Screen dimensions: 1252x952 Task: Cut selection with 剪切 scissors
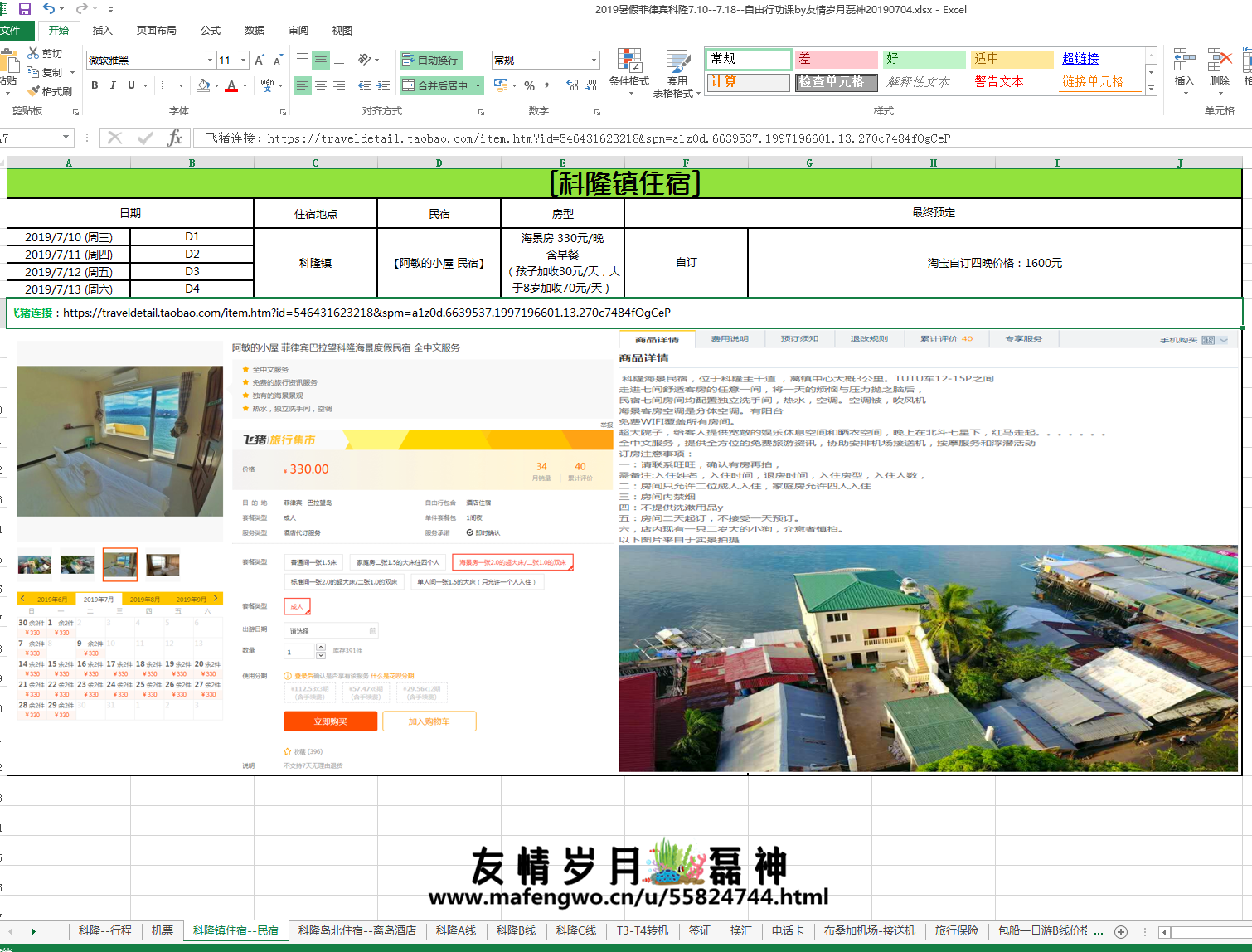45,53
